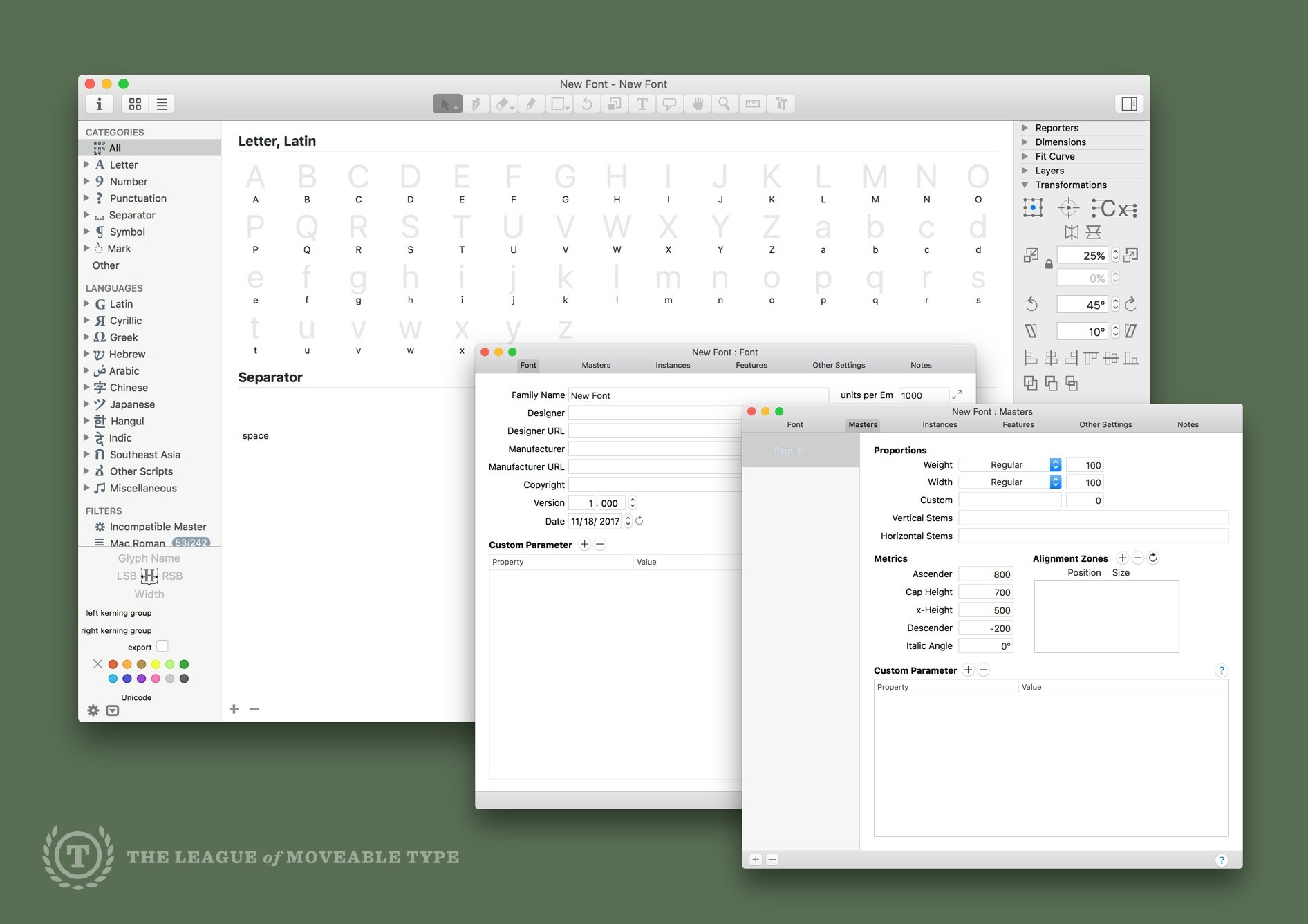Viewport: 1308px width, 924px height.
Task: Switch to grid view of glyphs
Action: [x=135, y=104]
